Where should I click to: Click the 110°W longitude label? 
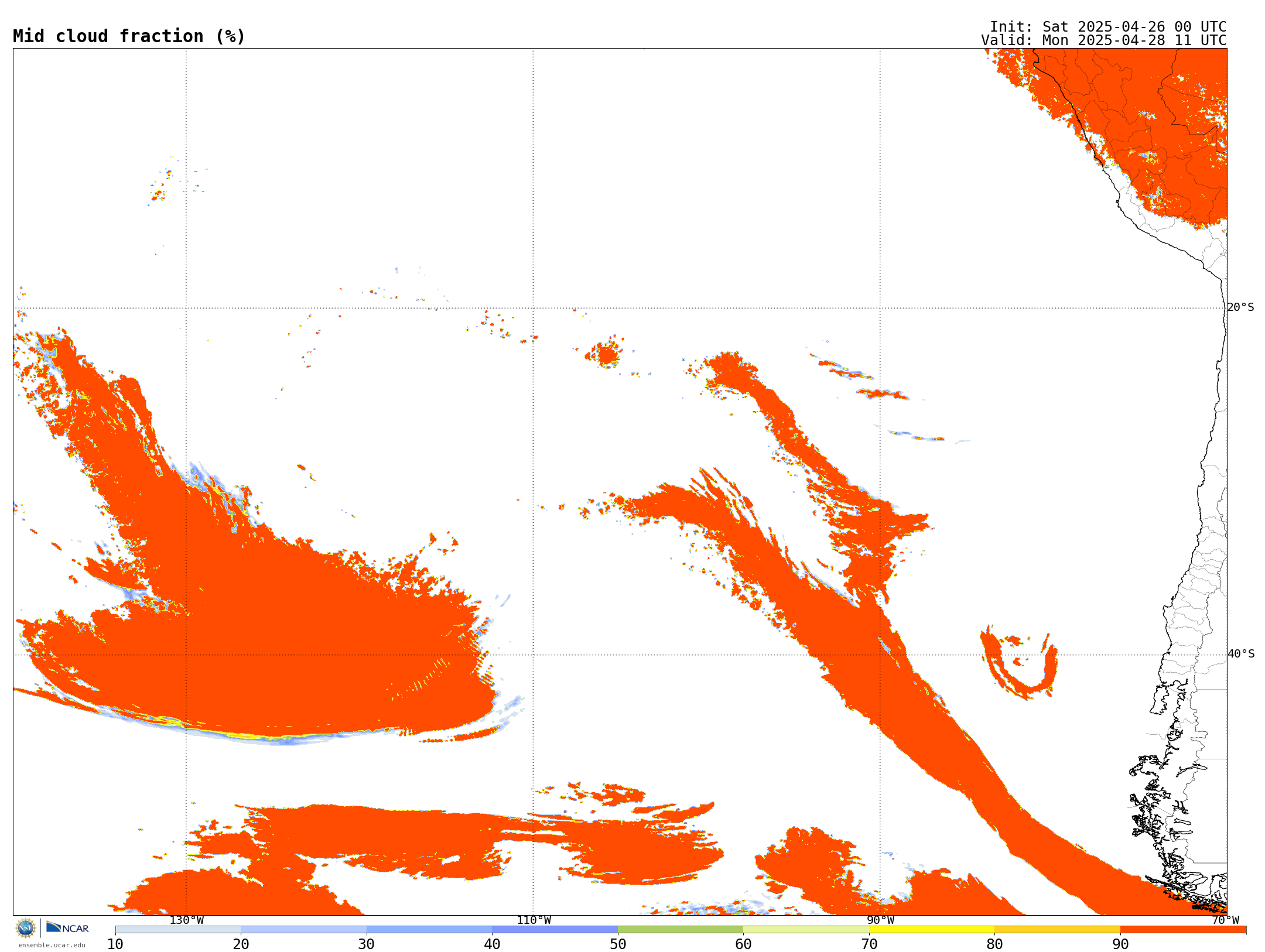534,920
